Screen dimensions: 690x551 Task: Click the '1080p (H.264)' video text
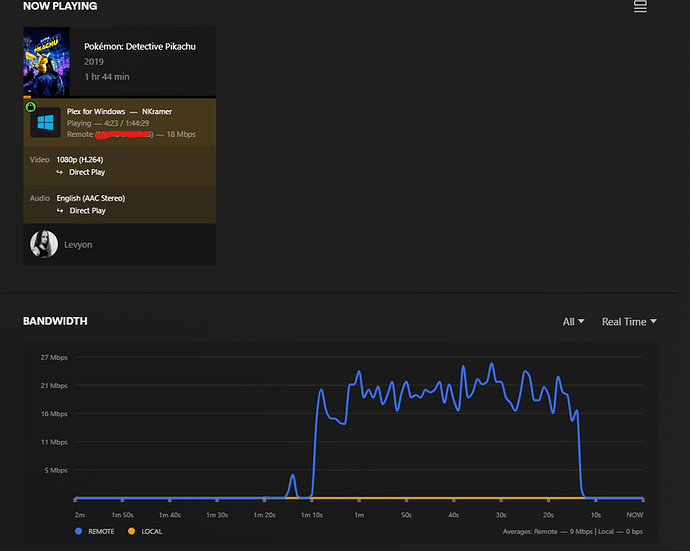tap(80, 160)
